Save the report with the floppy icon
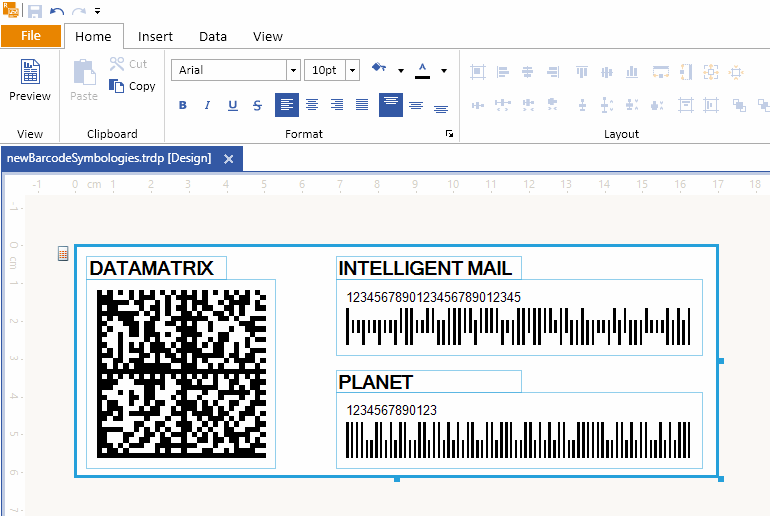Screen dimensions: 770x516 point(34,11)
